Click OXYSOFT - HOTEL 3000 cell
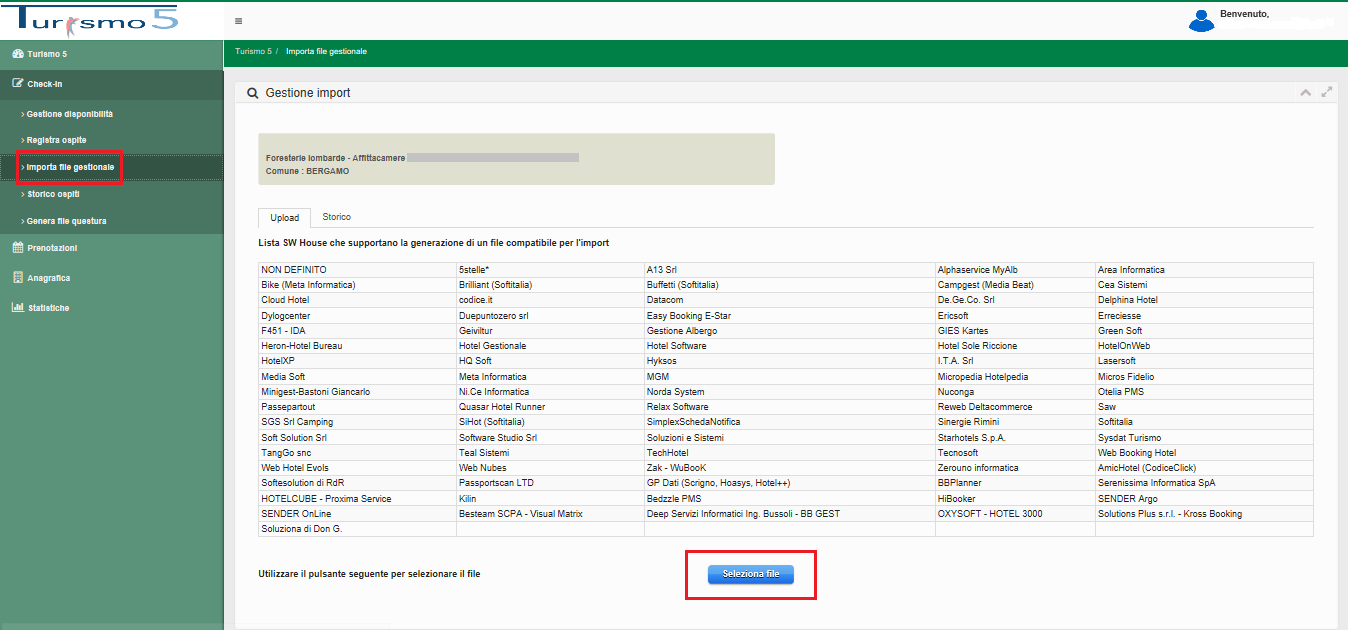This screenshot has width=1348, height=630. (1015, 514)
